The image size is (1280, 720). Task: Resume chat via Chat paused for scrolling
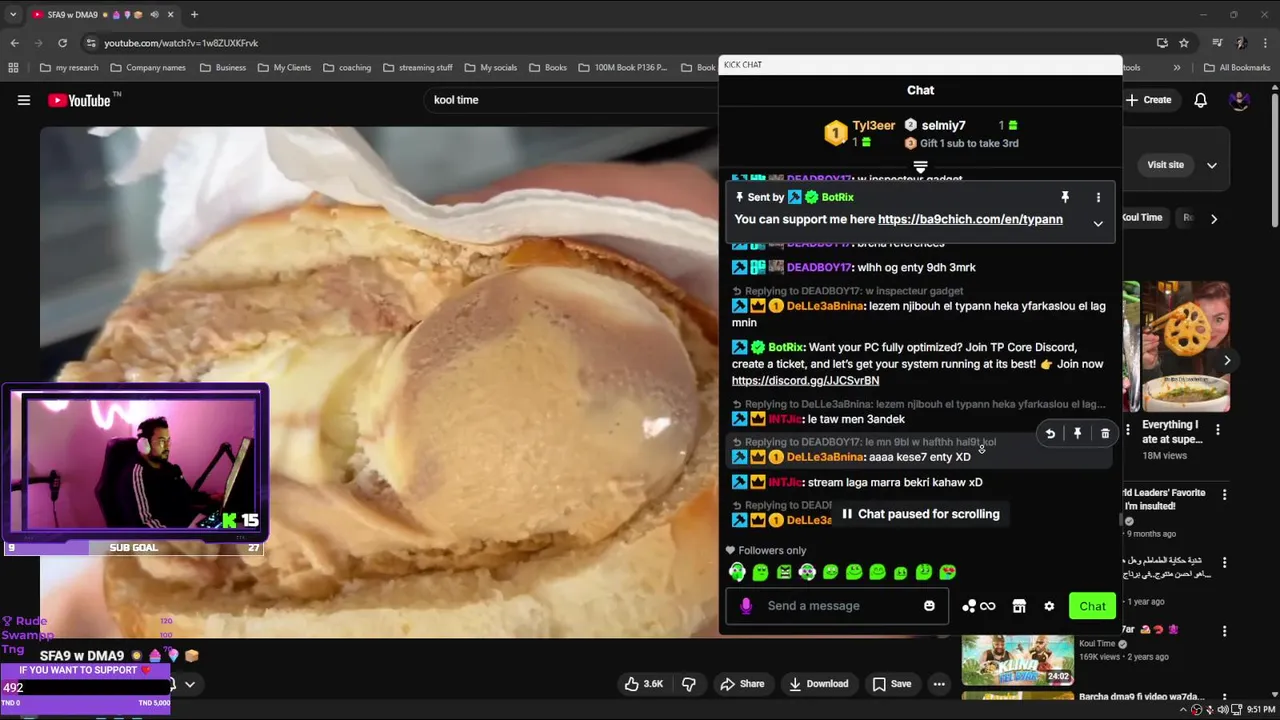point(920,514)
